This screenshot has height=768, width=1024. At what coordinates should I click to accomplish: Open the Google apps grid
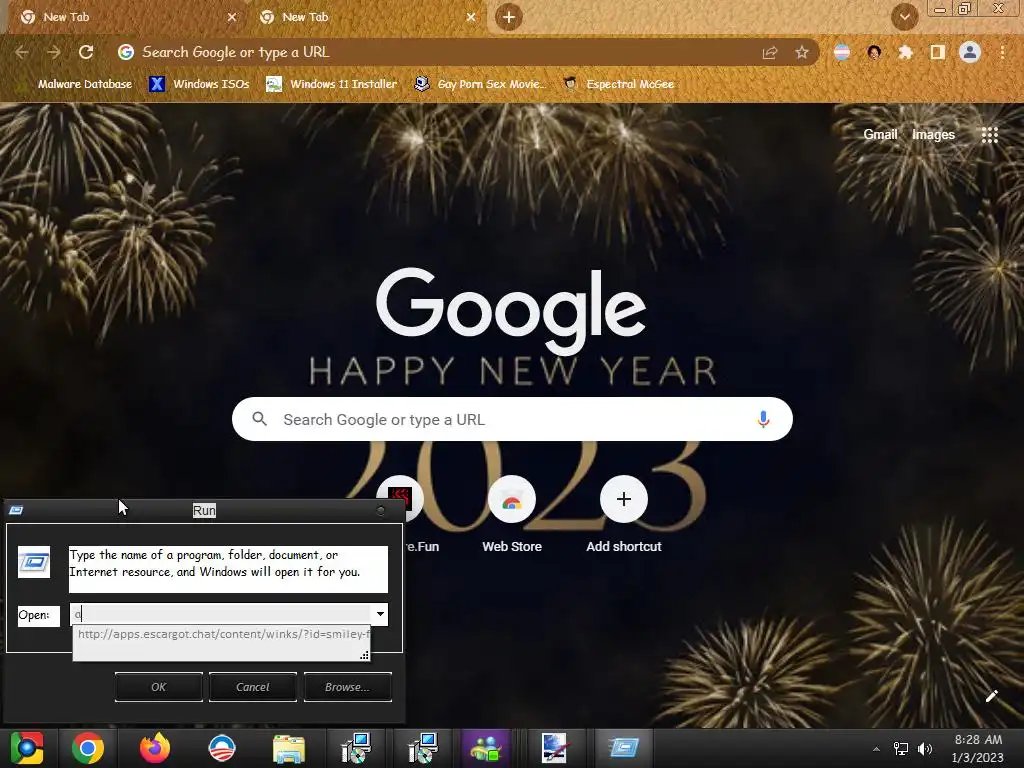(990, 135)
